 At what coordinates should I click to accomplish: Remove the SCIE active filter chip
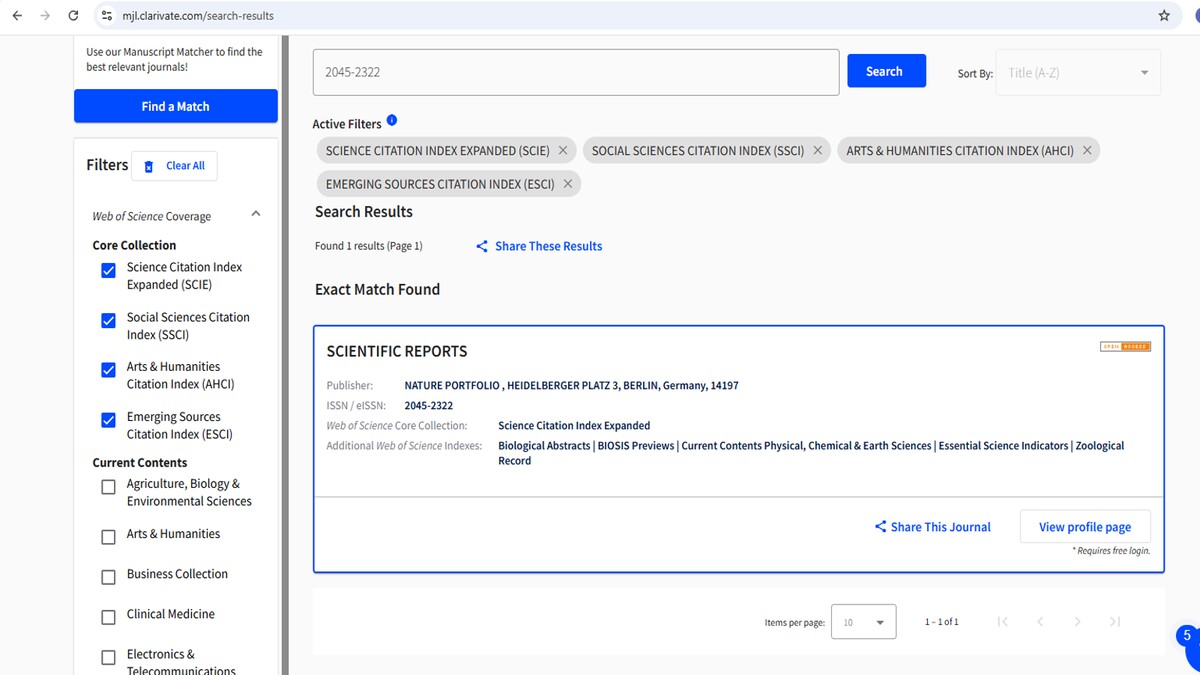pos(563,150)
